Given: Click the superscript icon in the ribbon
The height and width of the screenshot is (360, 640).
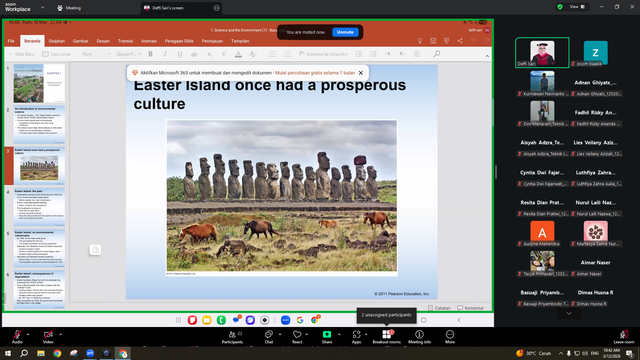Looking at the screenshot, I should (224, 54).
